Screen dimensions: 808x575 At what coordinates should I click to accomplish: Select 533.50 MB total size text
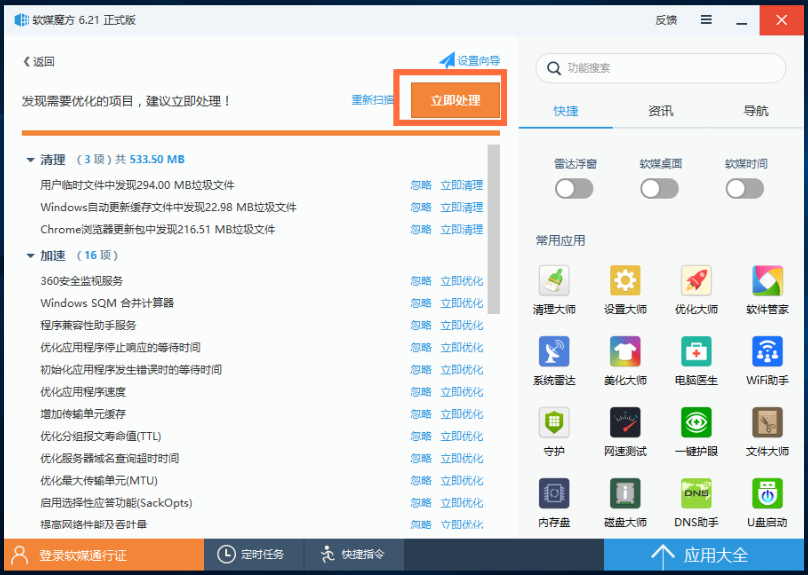[x=157, y=159]
